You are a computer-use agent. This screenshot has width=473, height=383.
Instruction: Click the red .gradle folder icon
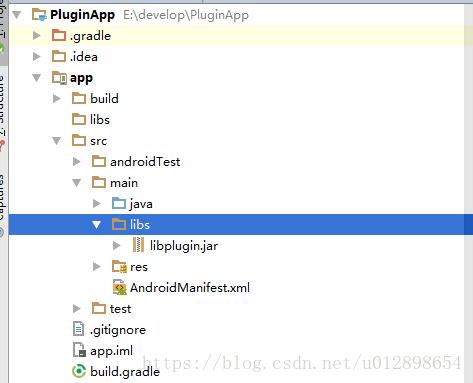[59, 35]
